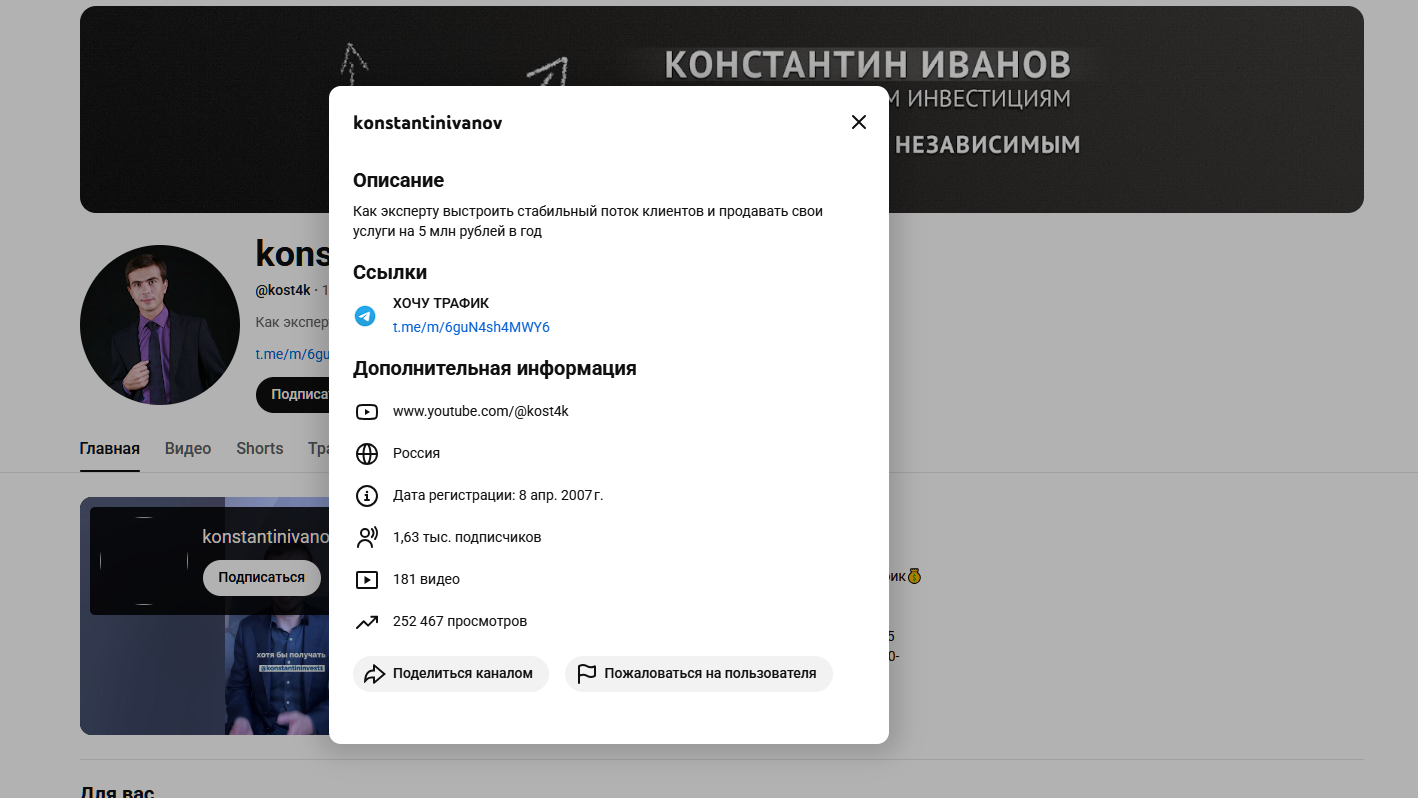
Task: Click the Поделиться каналом button
Action: 451,674
